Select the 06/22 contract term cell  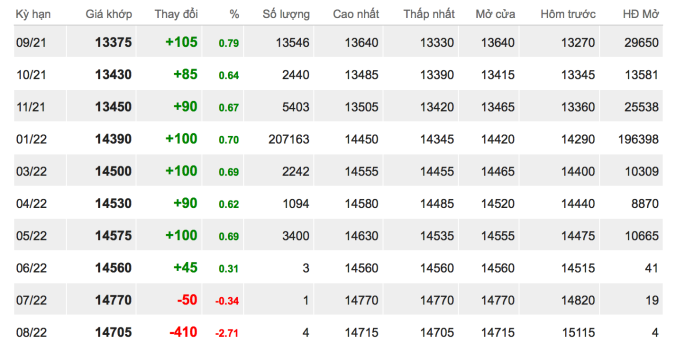tap(31, 268)
